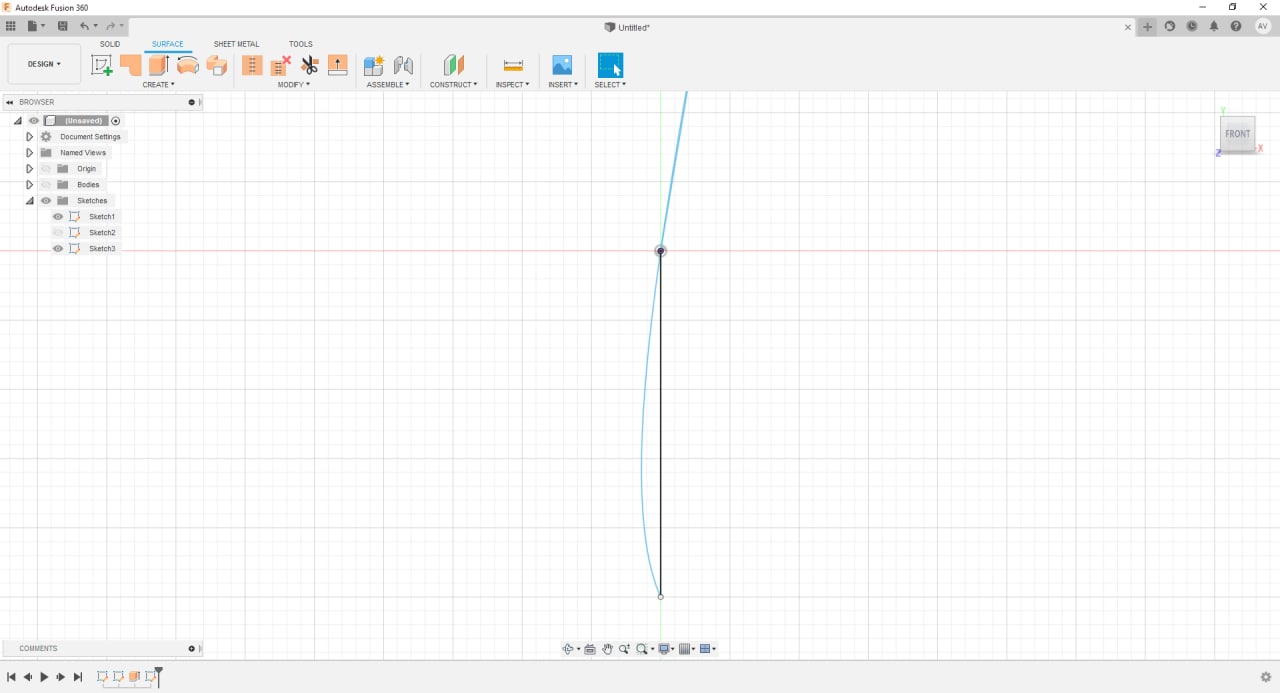
Task: Open the SELECT dropdown menu
Action: pyautogui.click(x=610, y=85)
